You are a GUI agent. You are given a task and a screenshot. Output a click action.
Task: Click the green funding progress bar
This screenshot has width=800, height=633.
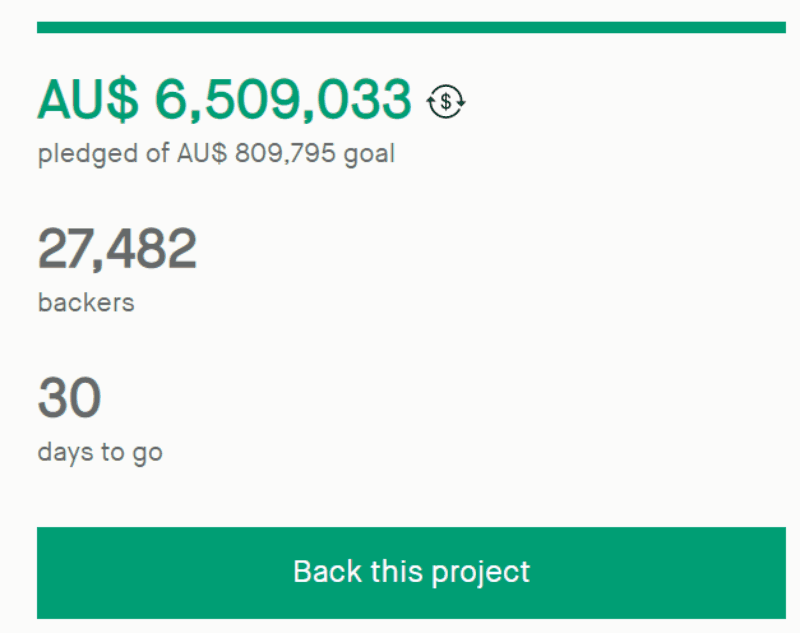[x=411, y=27]
